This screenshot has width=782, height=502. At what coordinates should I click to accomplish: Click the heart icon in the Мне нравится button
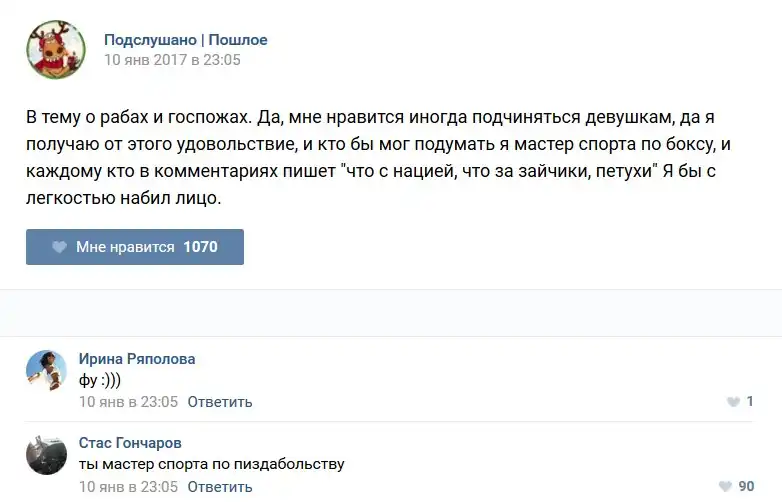click(59, 247)
